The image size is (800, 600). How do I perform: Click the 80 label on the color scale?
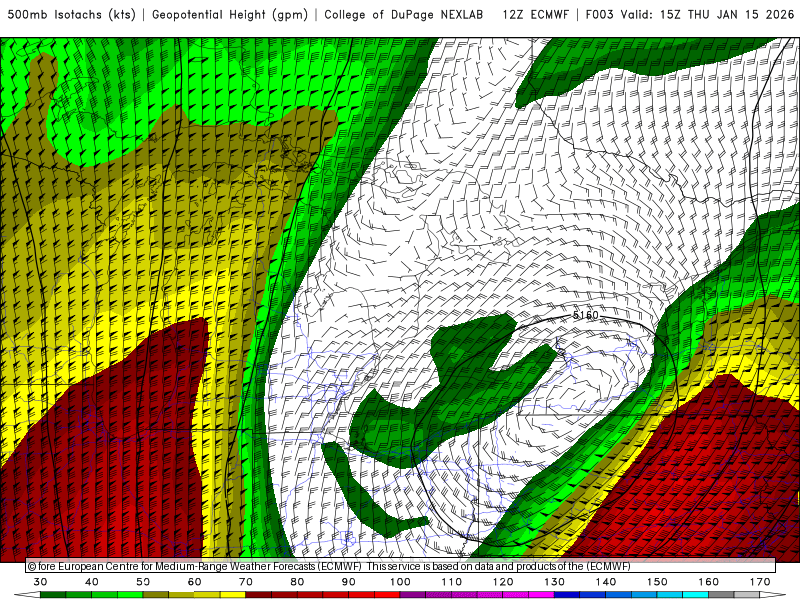tap(297, 582)
